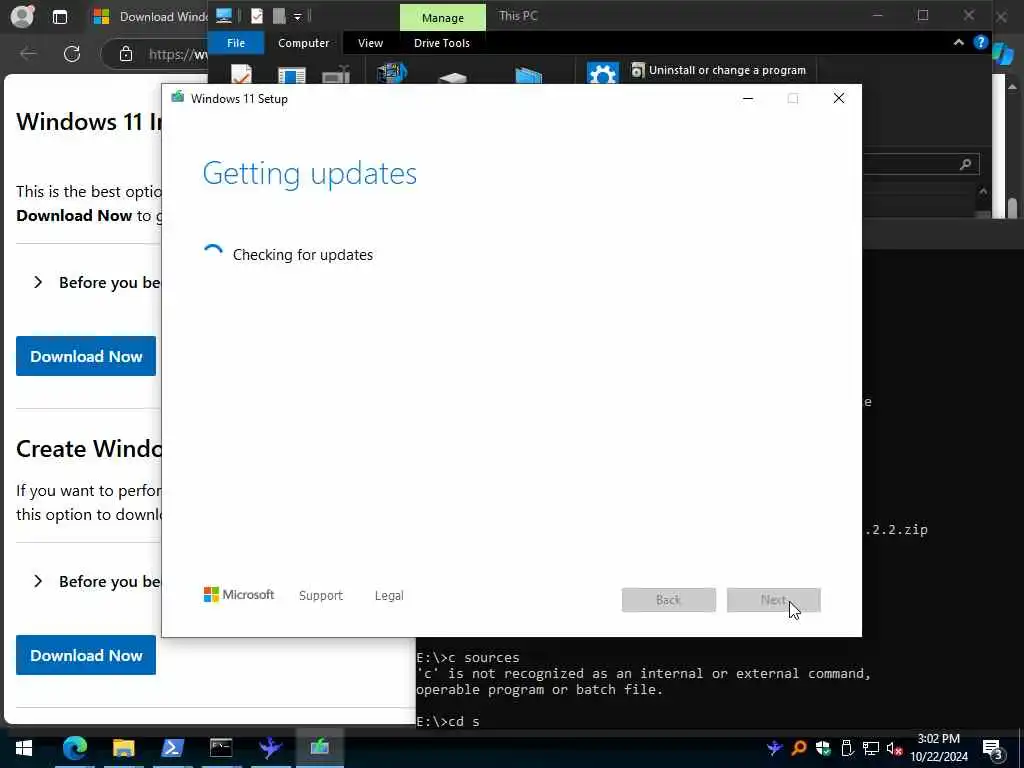Screen dimensions: 1024x768
Task: Click the safely remove hardware tray icon
Action: click(x=847, y=748)
